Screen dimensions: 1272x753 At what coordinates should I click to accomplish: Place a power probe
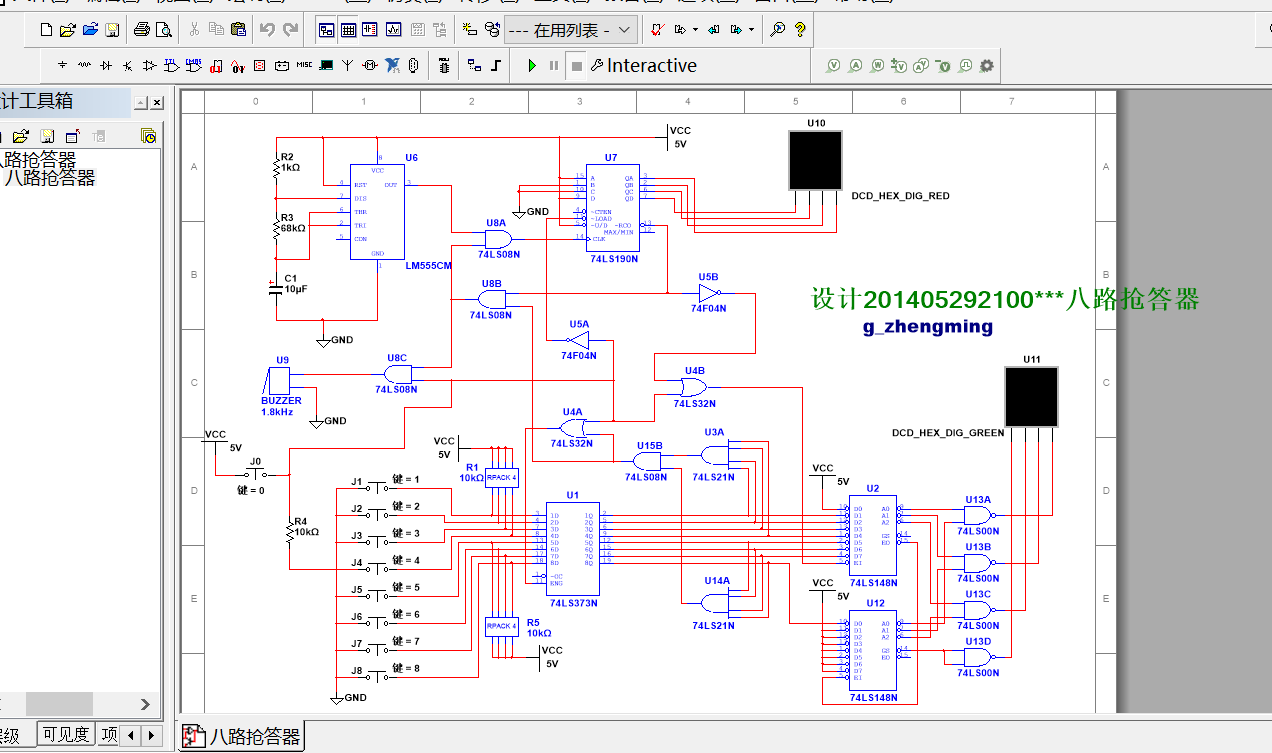coord(877,65)
